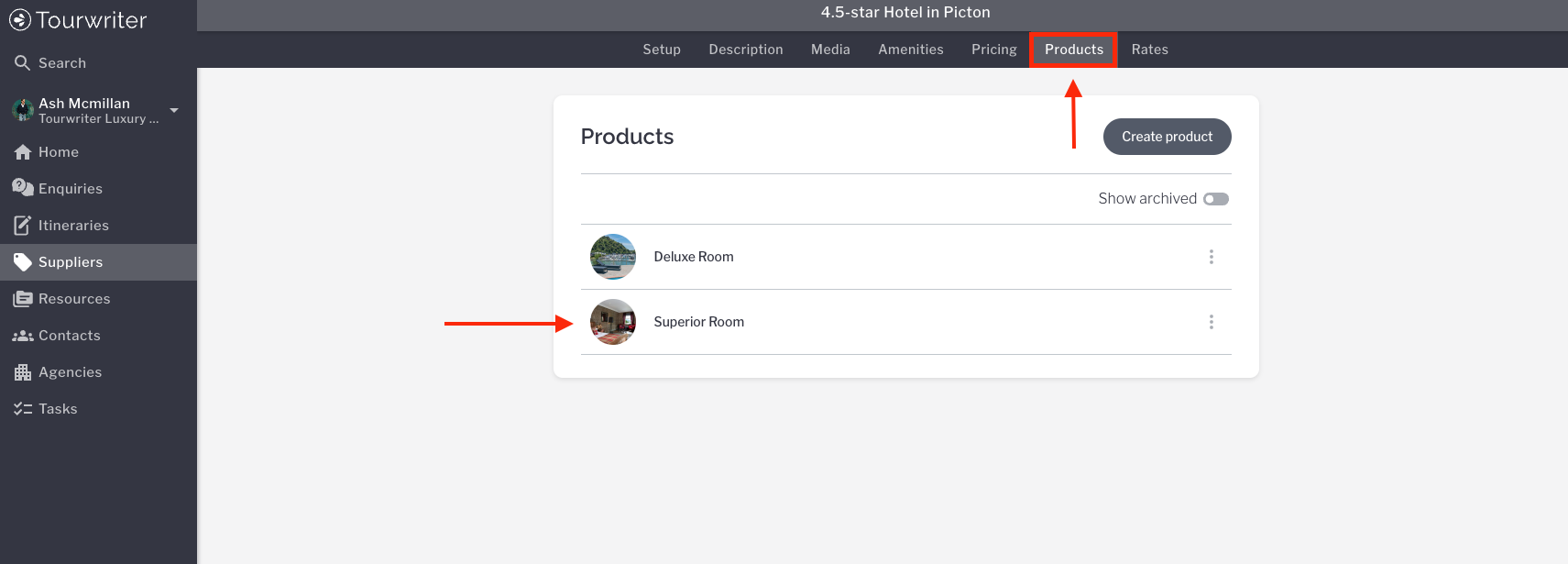Open the Superior Room product
This screenshot has width=1568, height=564.
[x=698, y=322]
